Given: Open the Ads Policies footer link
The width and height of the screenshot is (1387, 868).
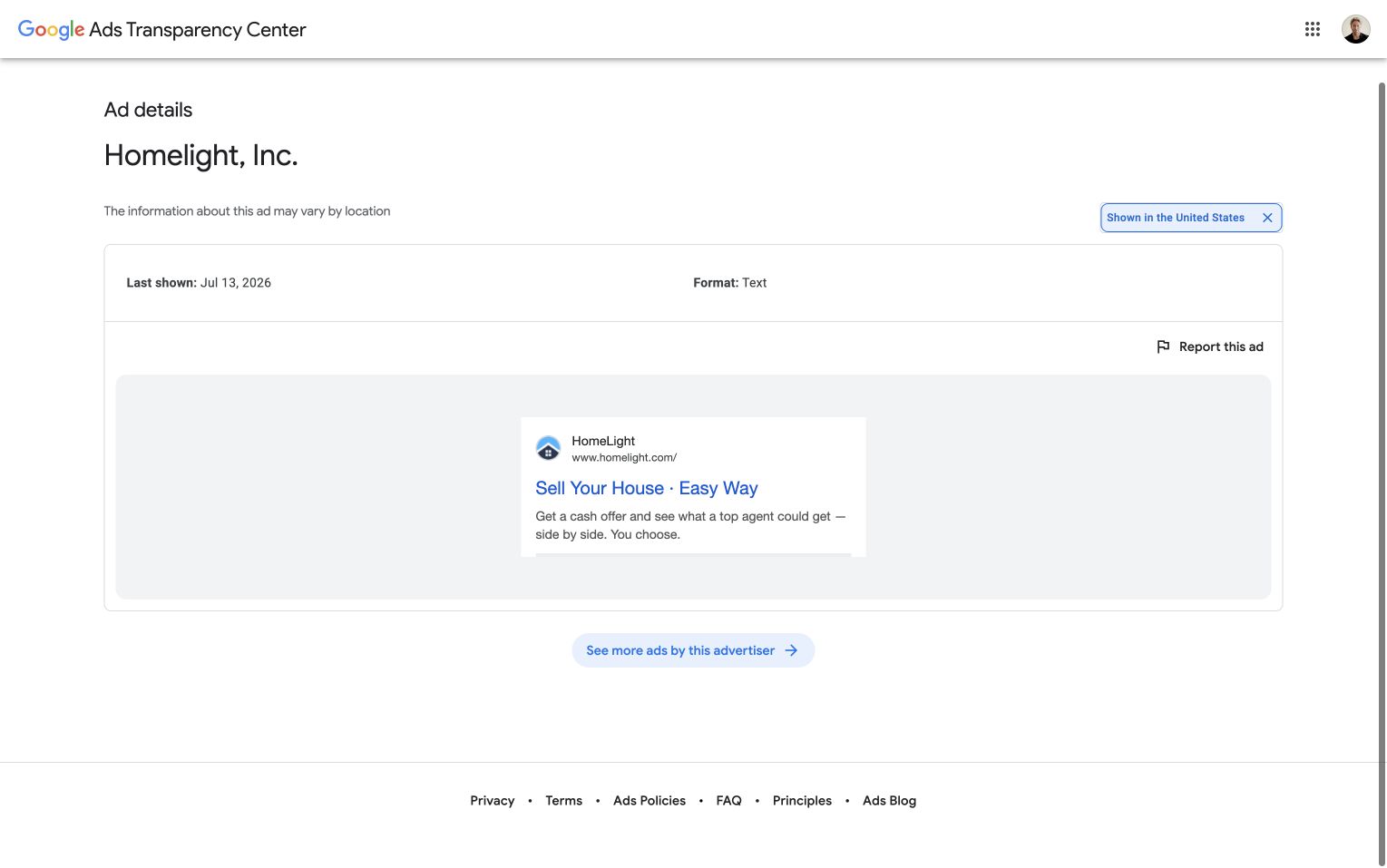Looking at the screenshot, I should [x=650, y=801].
